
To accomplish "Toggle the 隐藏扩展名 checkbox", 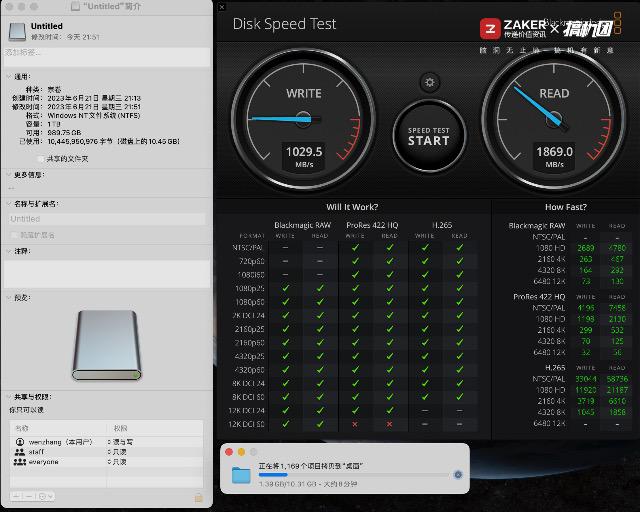I will [14, 235].
